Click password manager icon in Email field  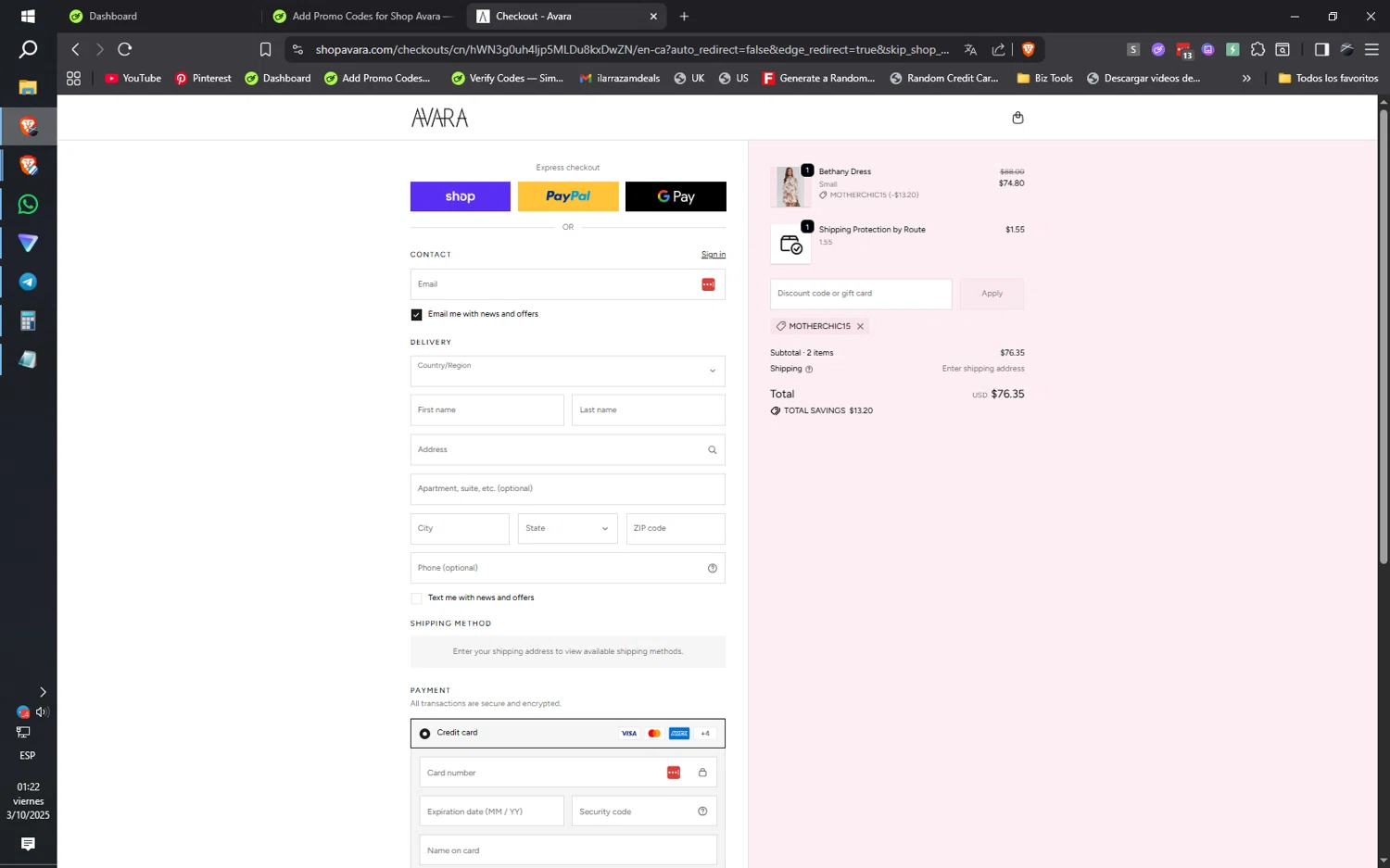point(708,284)
